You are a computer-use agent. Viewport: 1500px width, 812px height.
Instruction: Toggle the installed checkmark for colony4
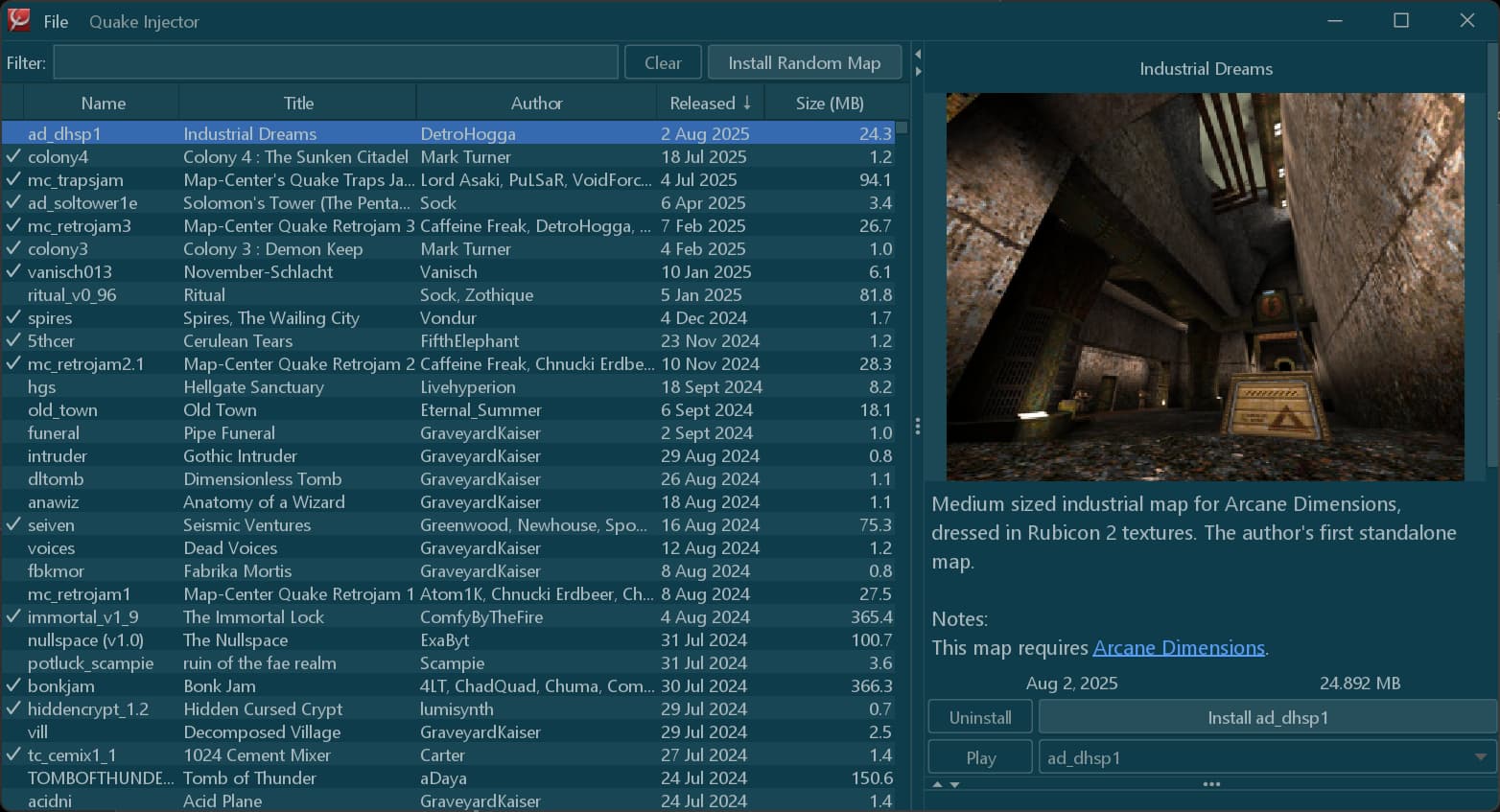tap(13, 156)
